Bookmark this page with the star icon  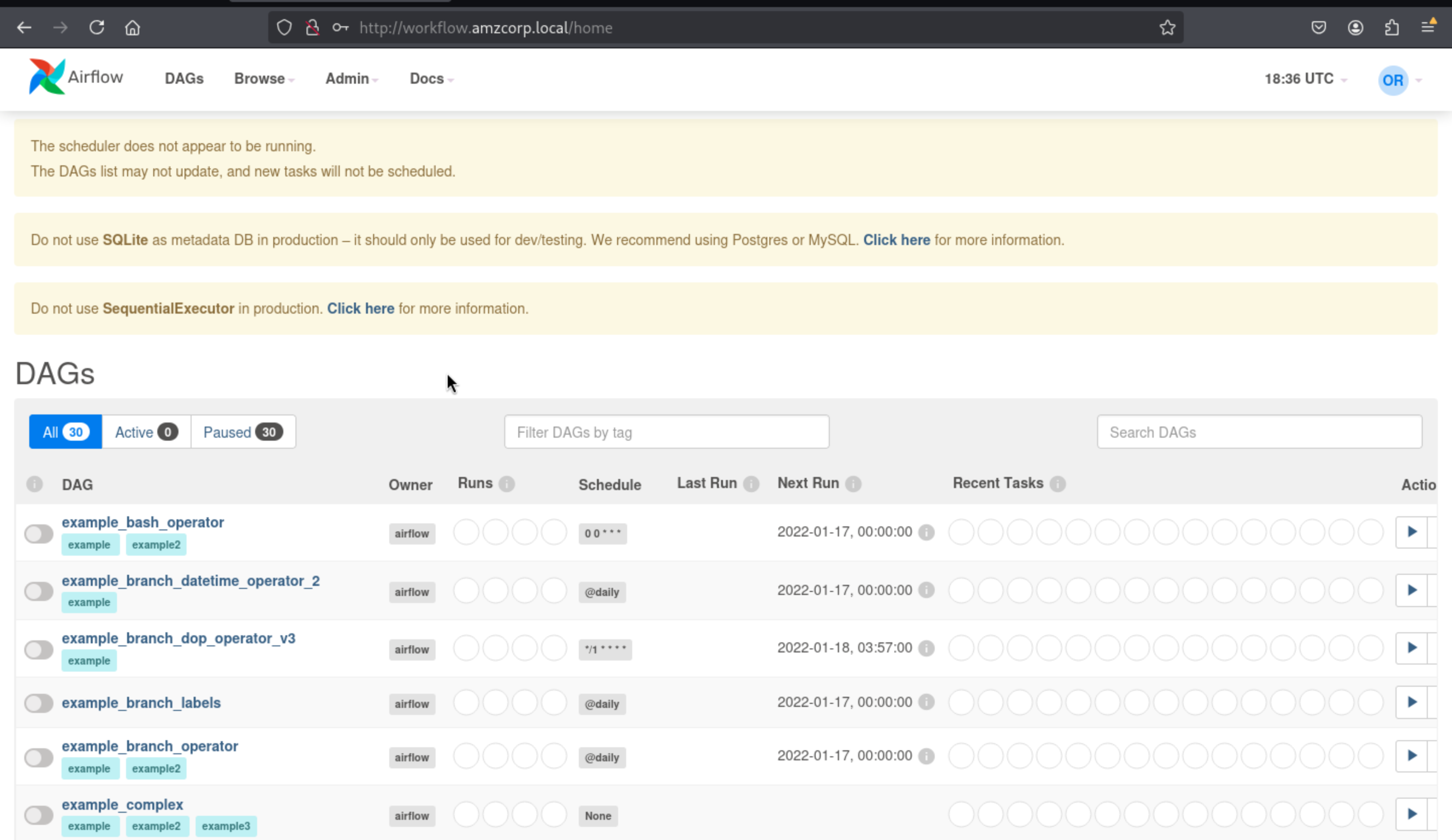(x=1167, y=28)
